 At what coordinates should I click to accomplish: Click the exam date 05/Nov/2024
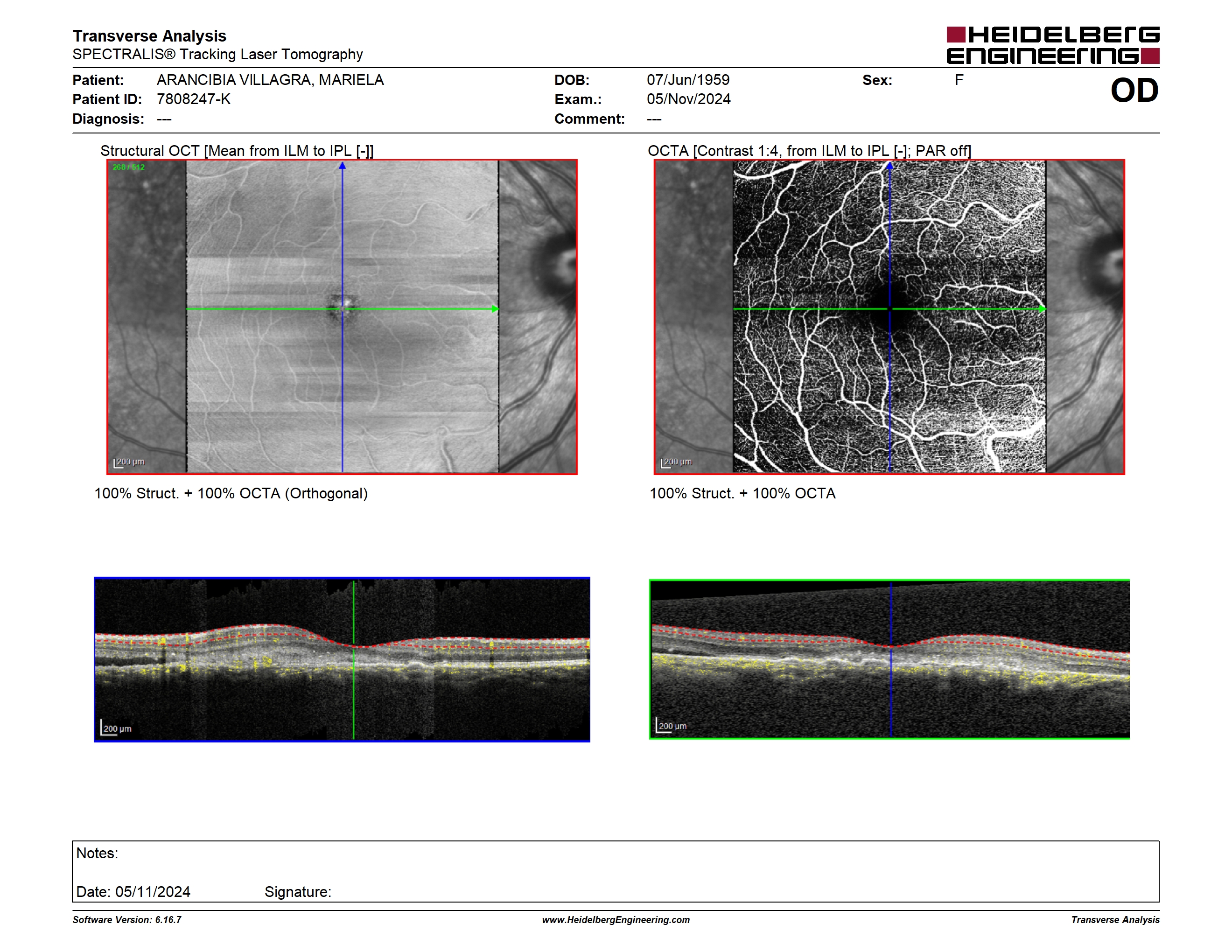(689, 99)
